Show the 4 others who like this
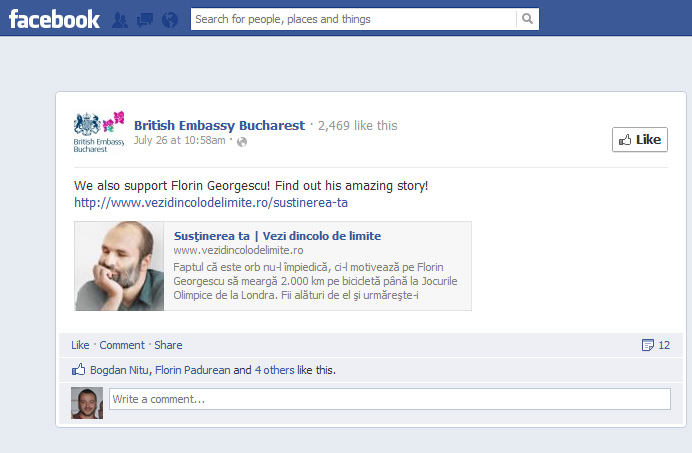692x453 pixels. pyautogui.click(x=275, y=370)
